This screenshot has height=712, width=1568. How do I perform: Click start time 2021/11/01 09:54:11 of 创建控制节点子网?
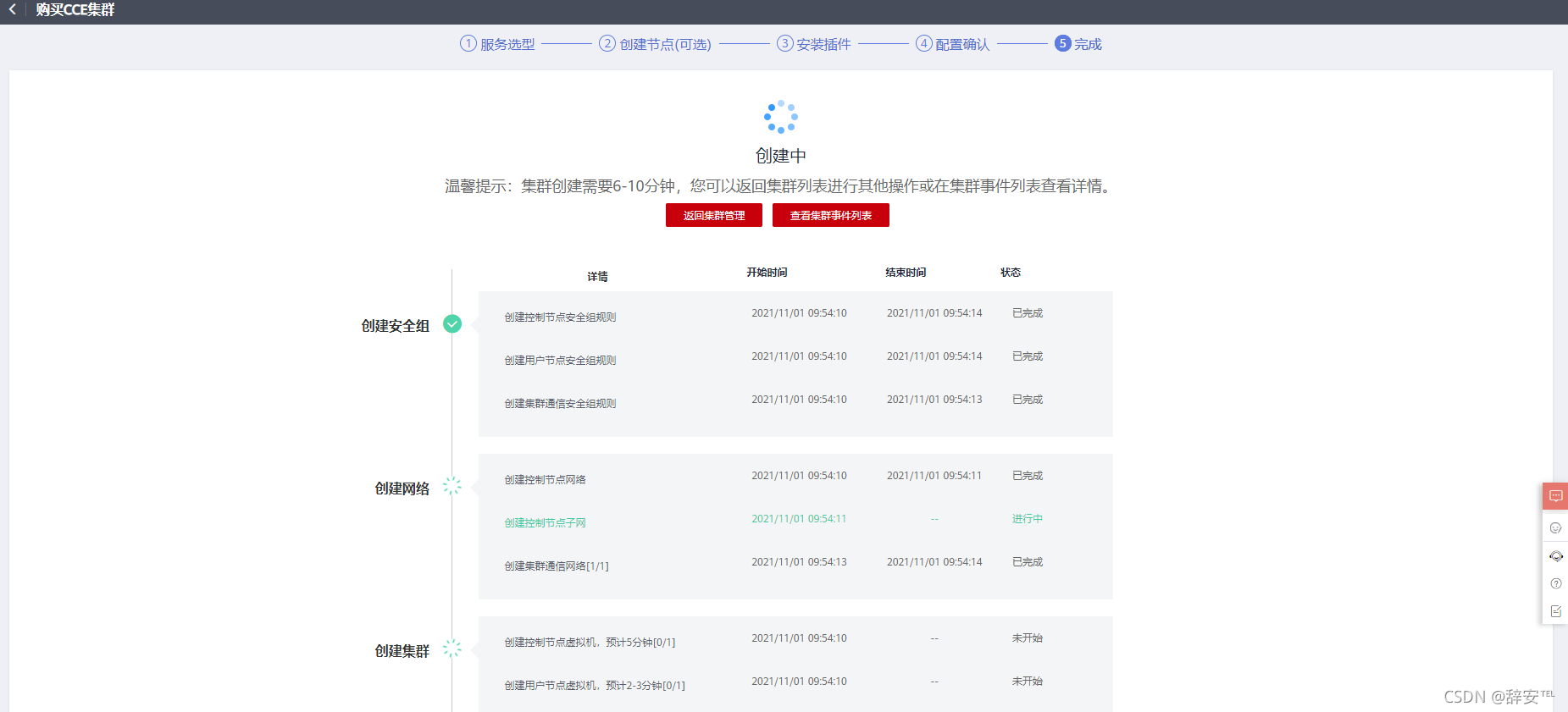pos(799,519)
